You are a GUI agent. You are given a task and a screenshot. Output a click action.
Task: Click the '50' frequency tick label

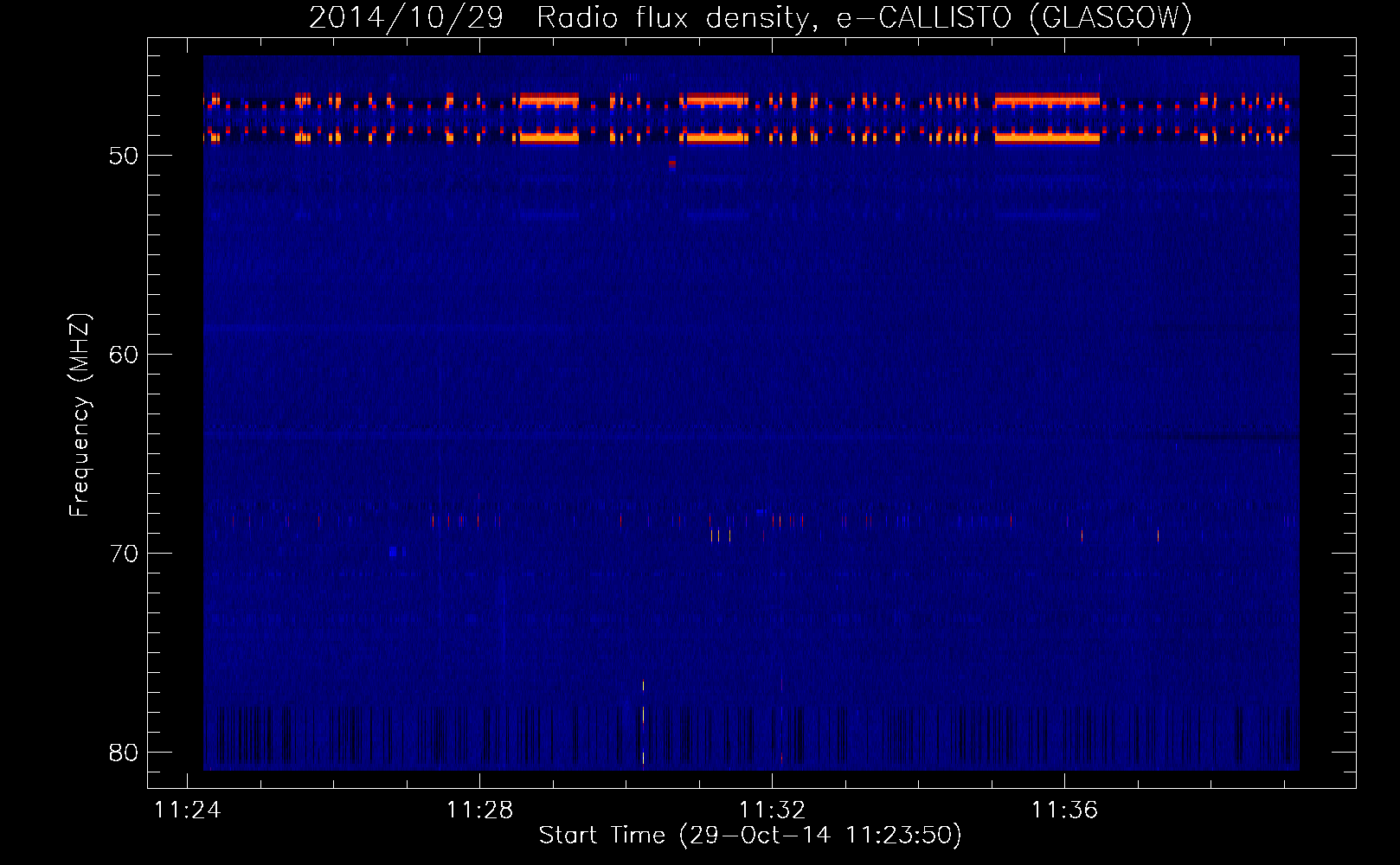[124, 156]
